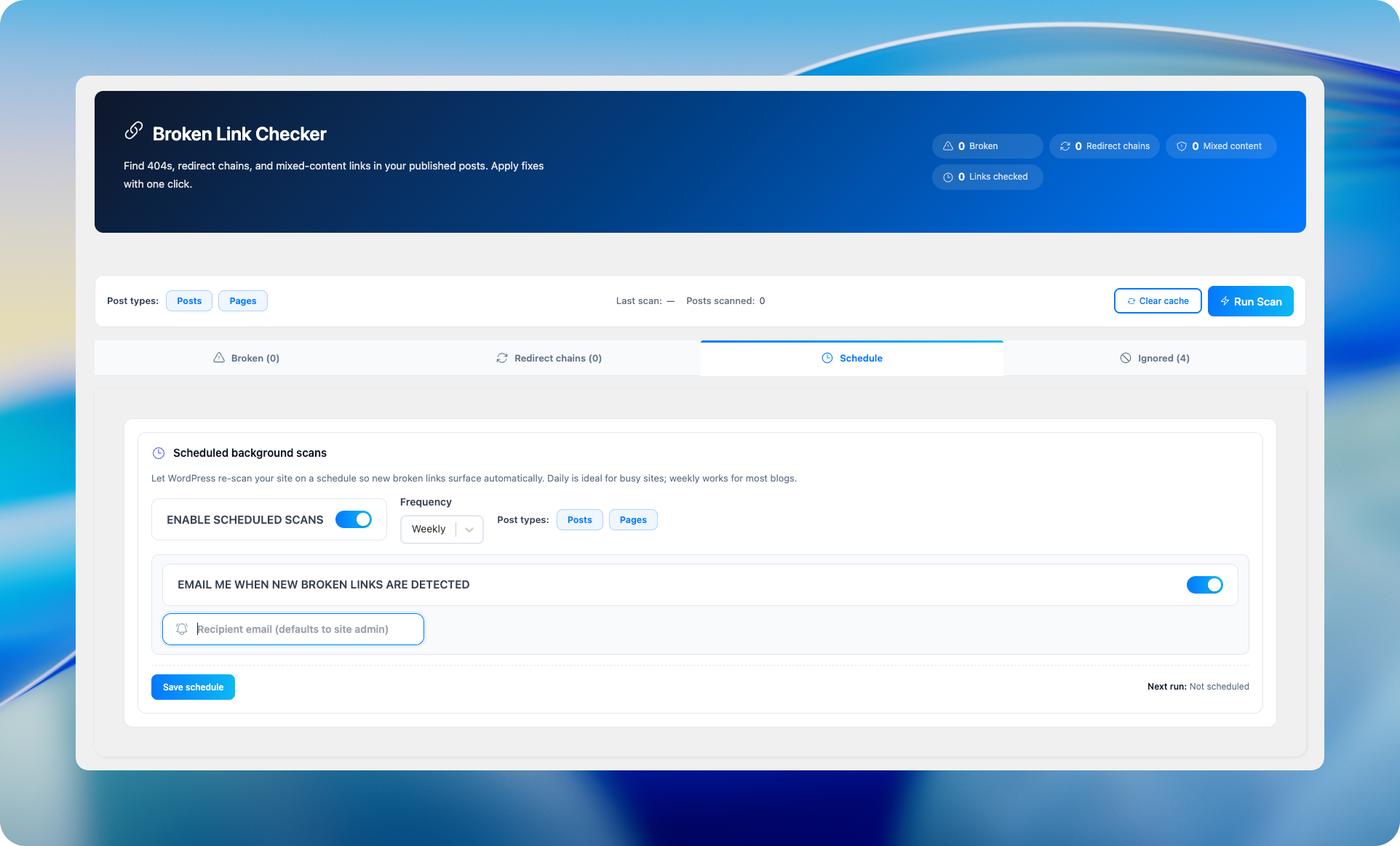Focus the Recipient email input field
1400x846 pixels.
pyautogui.click(x=293, y=629)
